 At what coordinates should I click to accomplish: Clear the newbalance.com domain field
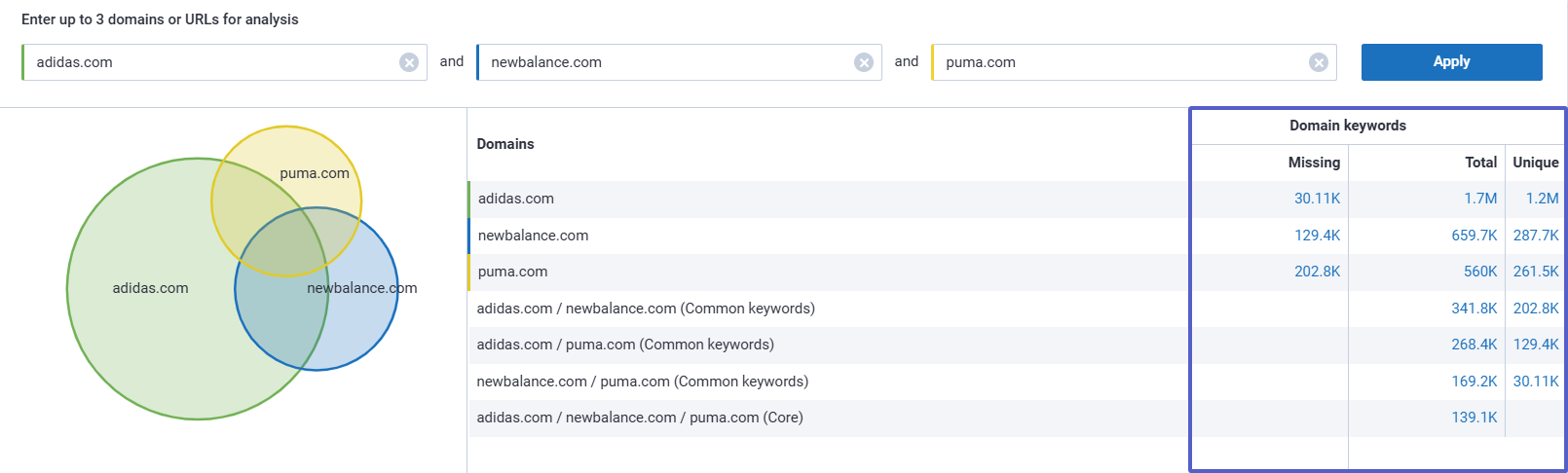click(x=864, y=62)
